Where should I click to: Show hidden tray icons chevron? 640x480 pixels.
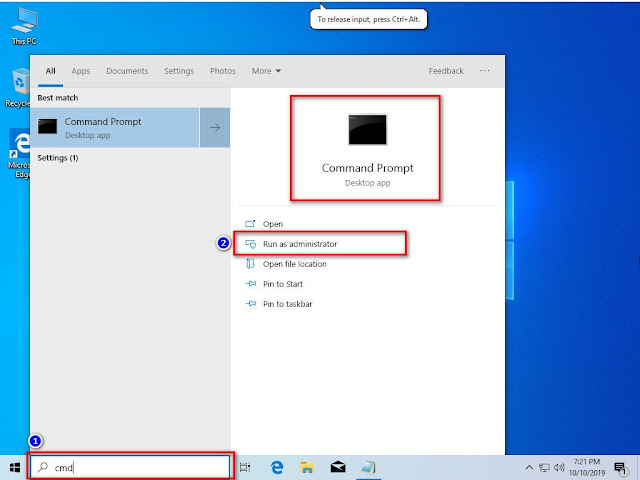click(529, 467)
